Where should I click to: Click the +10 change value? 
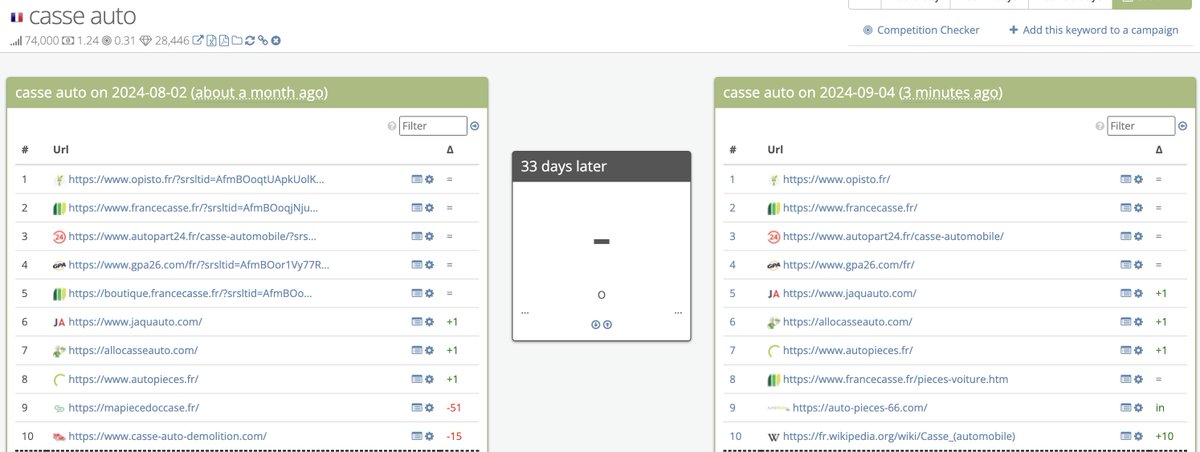pyautogui.click(x=1162, y=436)
